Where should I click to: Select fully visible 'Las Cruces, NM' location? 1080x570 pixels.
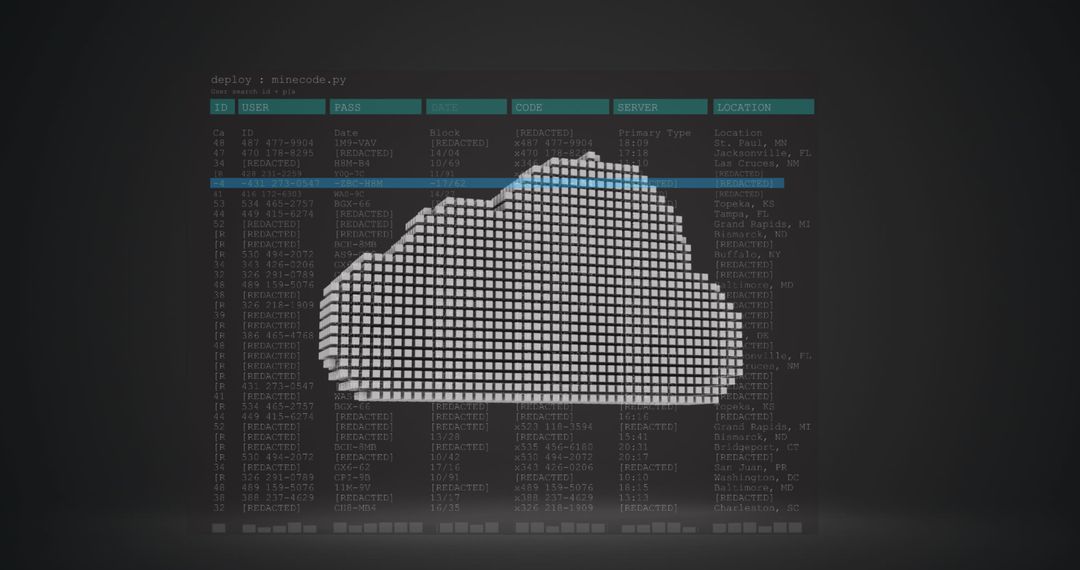pos(756,164)
